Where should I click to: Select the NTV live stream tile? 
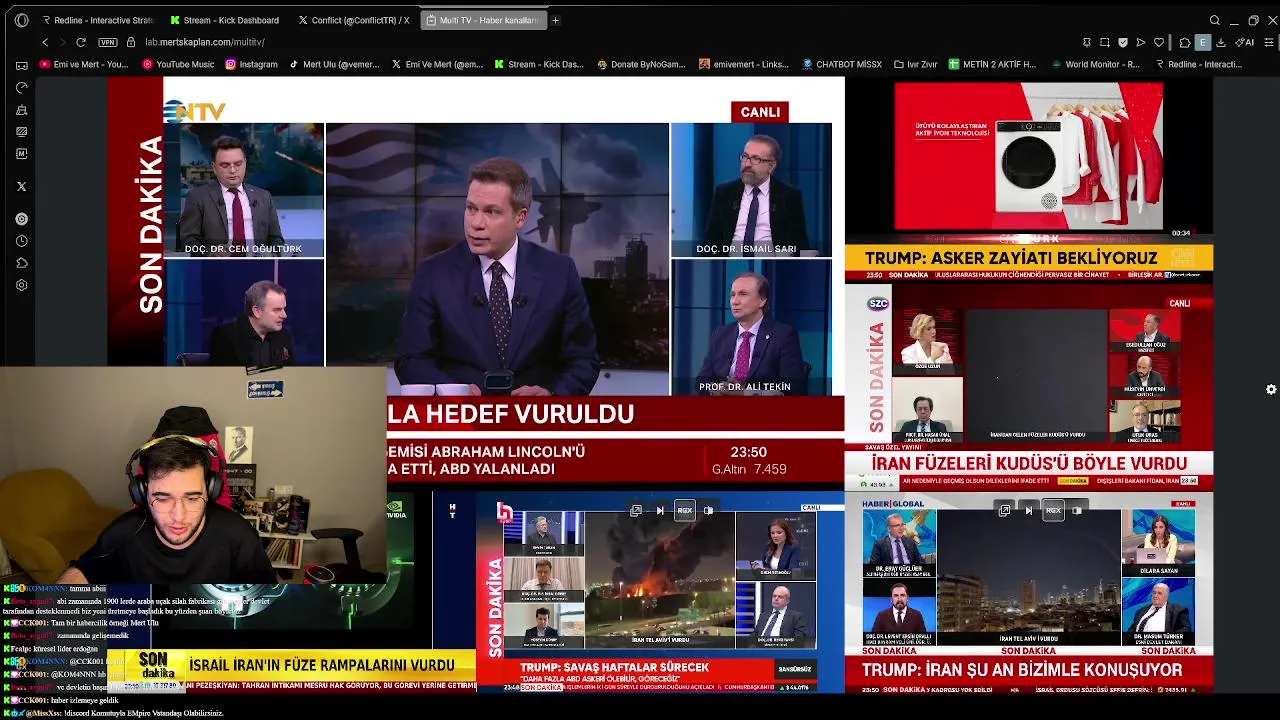(476, 282)
